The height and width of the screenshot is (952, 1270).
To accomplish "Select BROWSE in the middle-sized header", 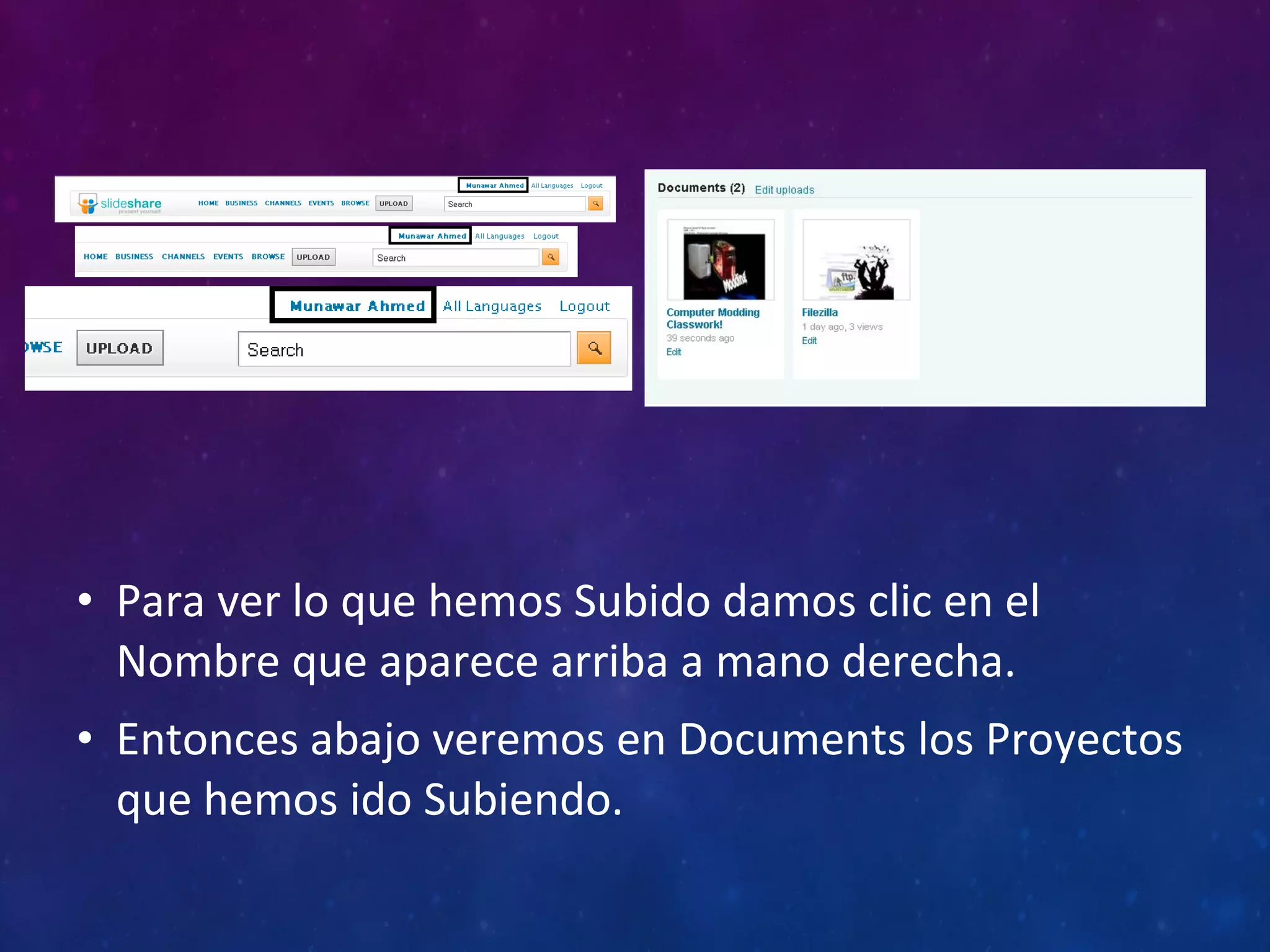I will 268,257.
